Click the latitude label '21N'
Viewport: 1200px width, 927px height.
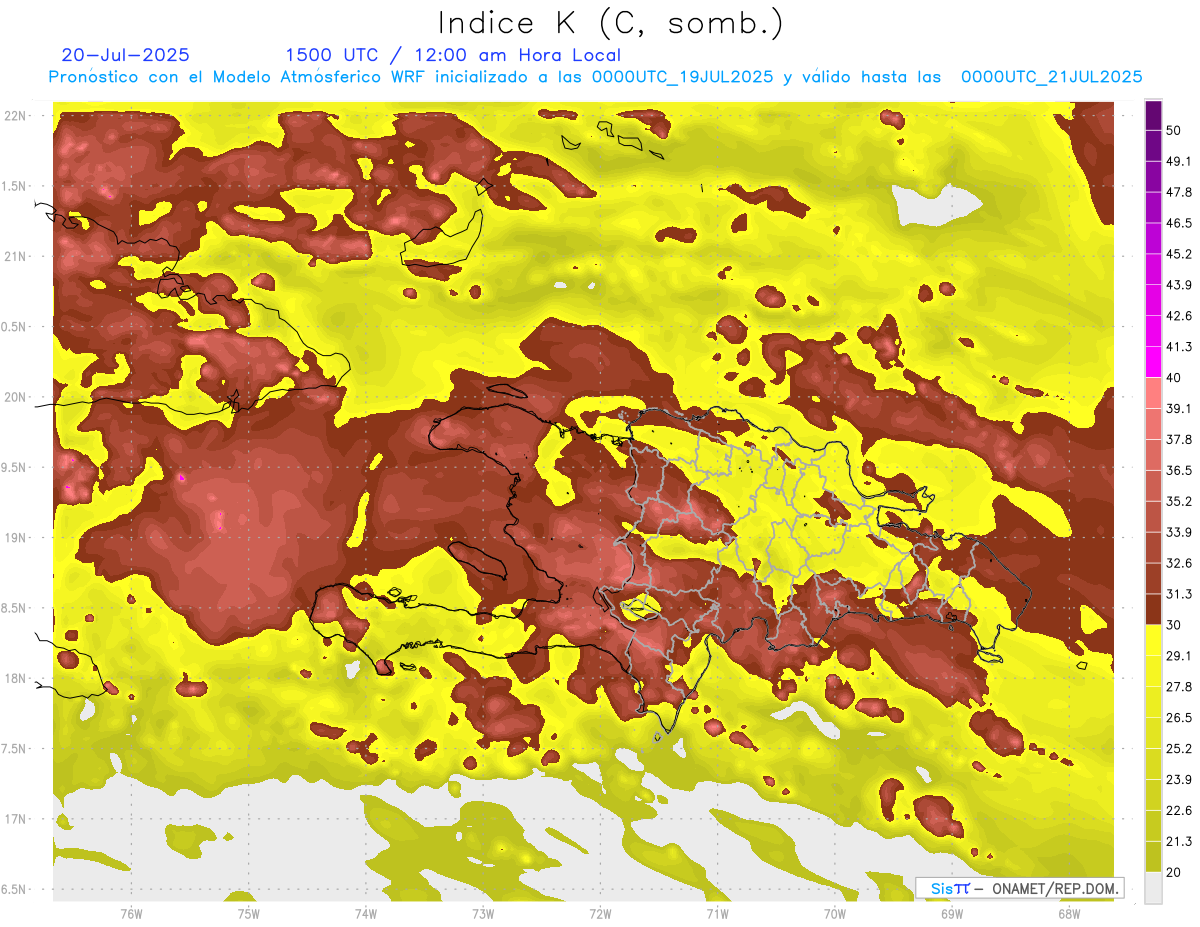[17, 256]
